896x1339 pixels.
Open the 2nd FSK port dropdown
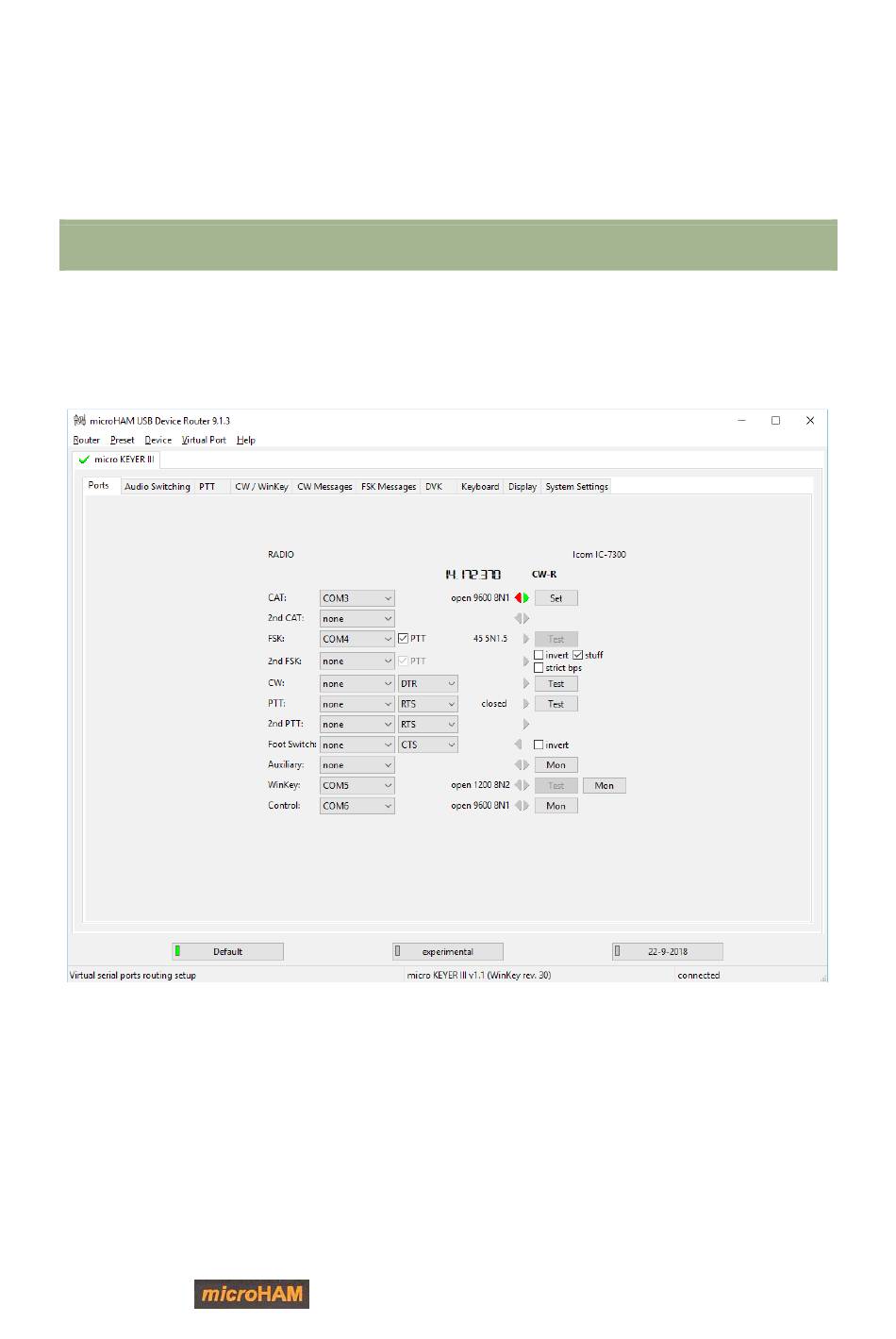[x=357, y=661]
